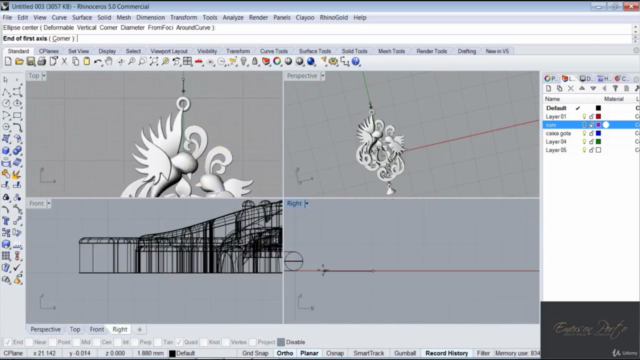Toggle Grid Snap in status bar
The image size is (640, 360).
pos(255,353)
